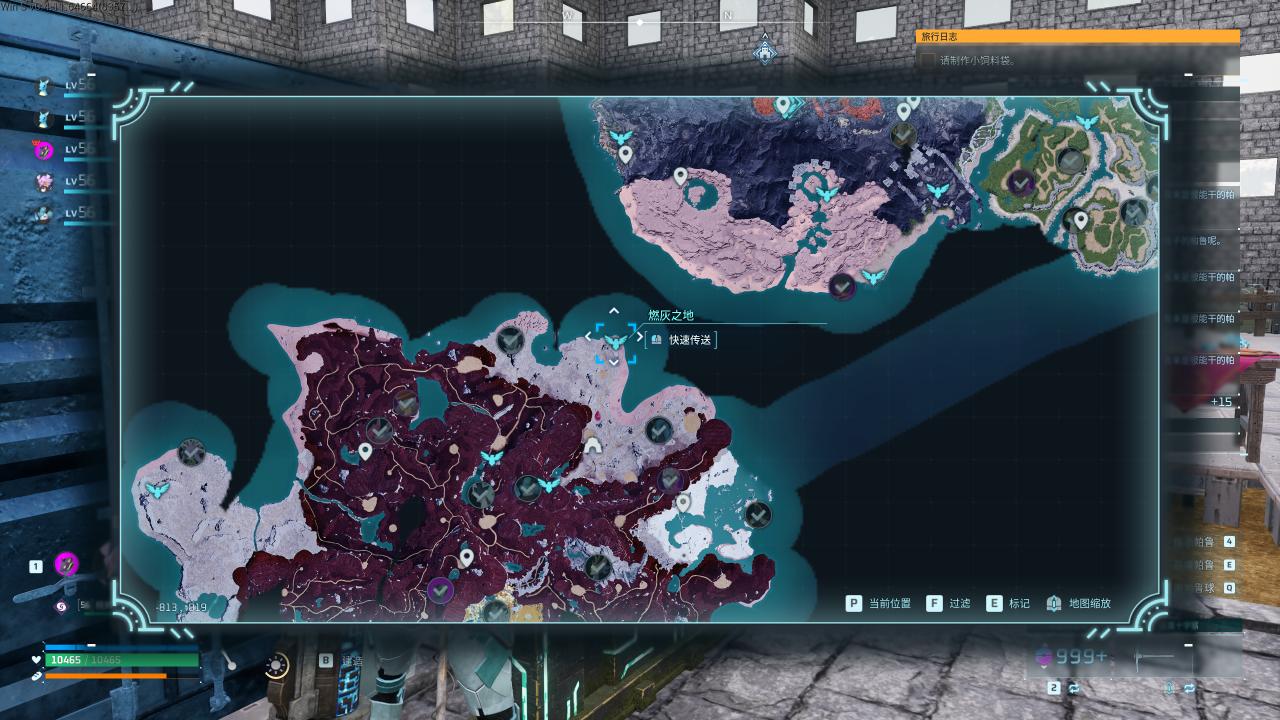Click the 燃灰之地 location name label

click(670, 315)
